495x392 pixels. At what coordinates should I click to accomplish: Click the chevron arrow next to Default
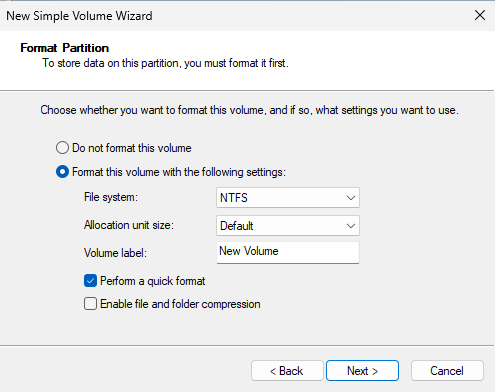(x=350, y=226)
